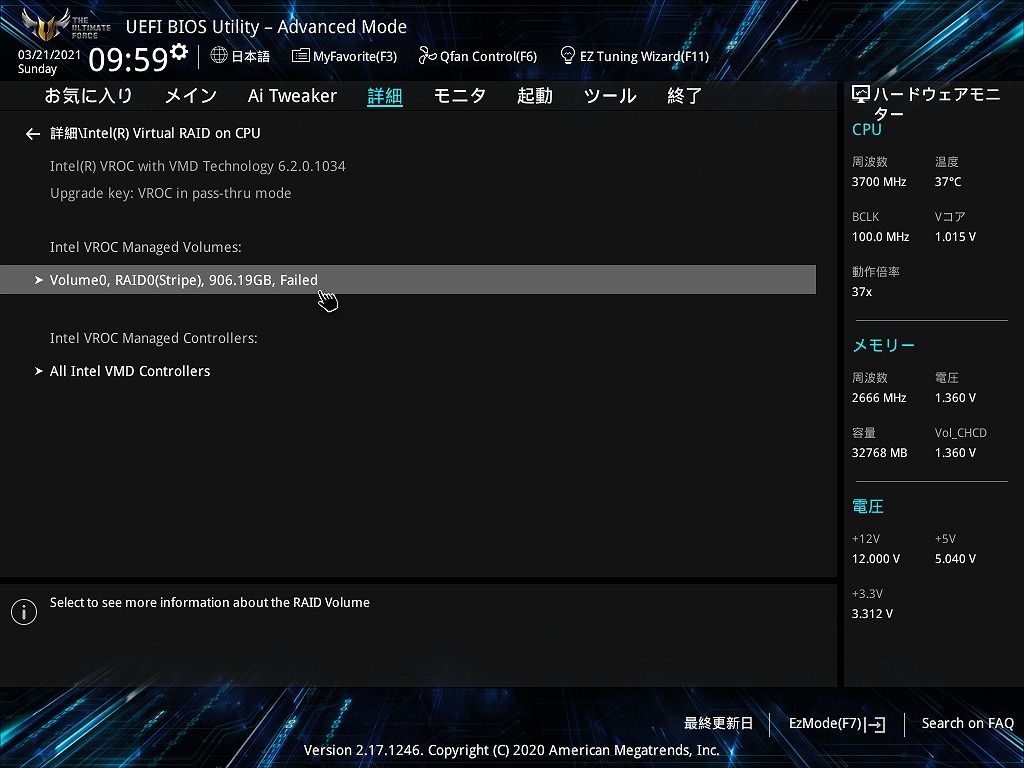Click the CPU frequency value 3700 MHz

[x=879, y=182]
